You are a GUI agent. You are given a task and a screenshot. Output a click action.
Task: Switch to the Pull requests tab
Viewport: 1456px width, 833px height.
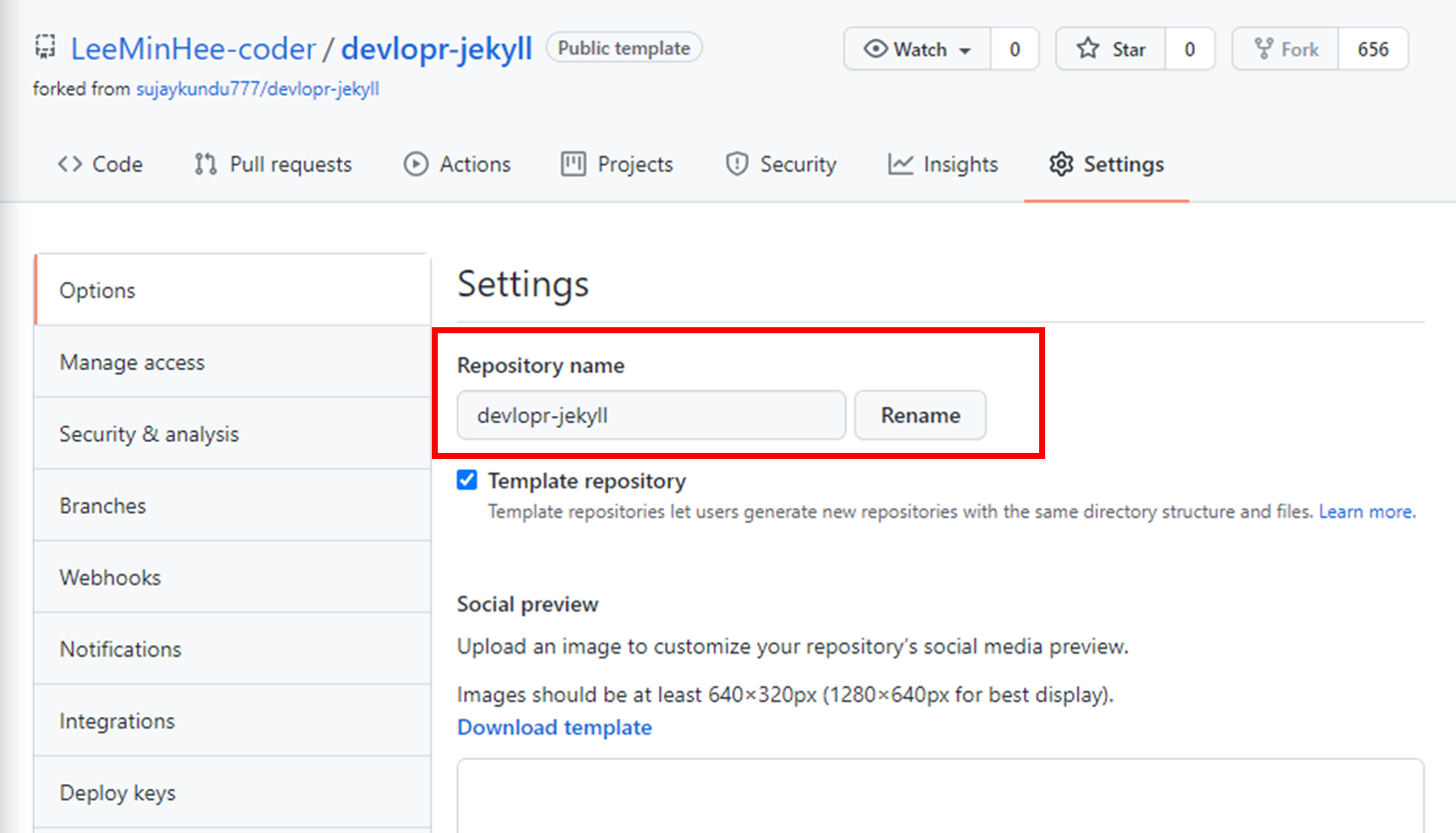click(x=273, y=164)
